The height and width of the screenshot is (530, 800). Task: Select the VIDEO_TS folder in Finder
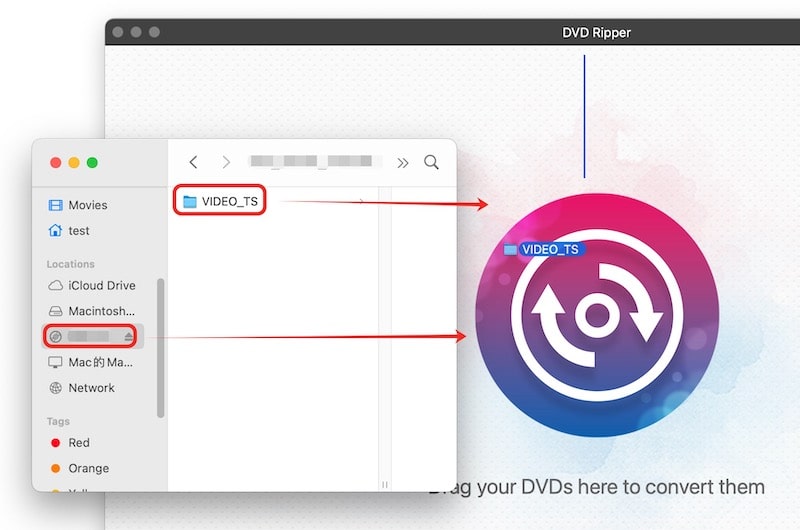[x=220, y=201]
